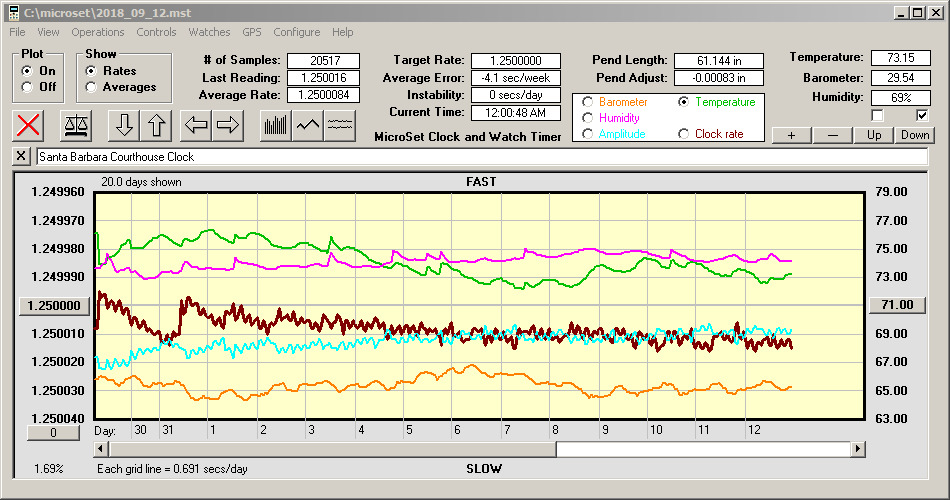The image size is (950, 500).
Task: Open the Controls menu
Action: coord(156,32)
